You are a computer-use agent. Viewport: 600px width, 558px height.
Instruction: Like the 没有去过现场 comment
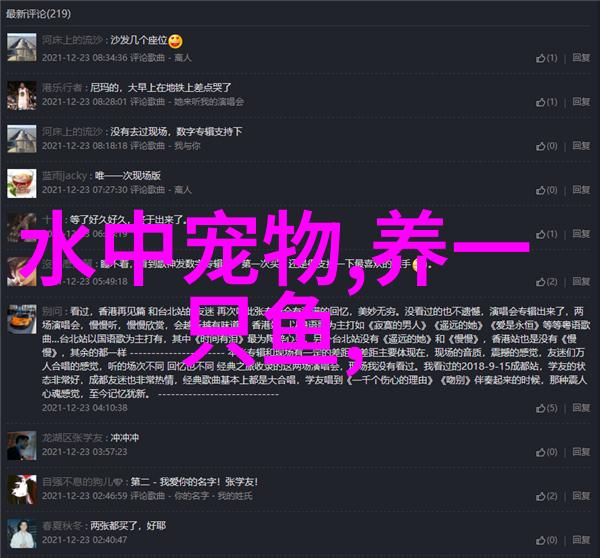546,146
